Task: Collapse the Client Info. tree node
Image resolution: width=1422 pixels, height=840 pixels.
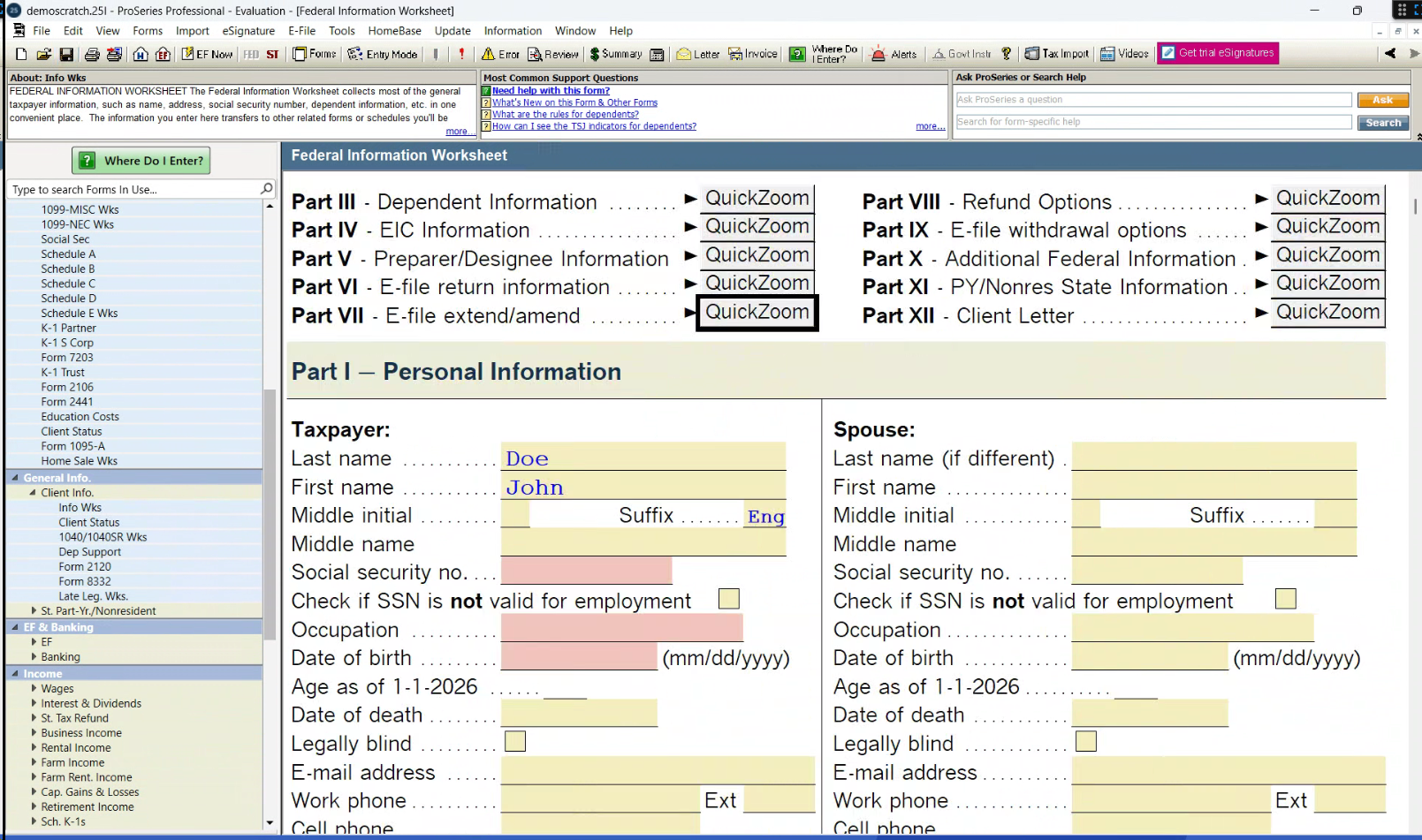Action: tap(33, 493)
